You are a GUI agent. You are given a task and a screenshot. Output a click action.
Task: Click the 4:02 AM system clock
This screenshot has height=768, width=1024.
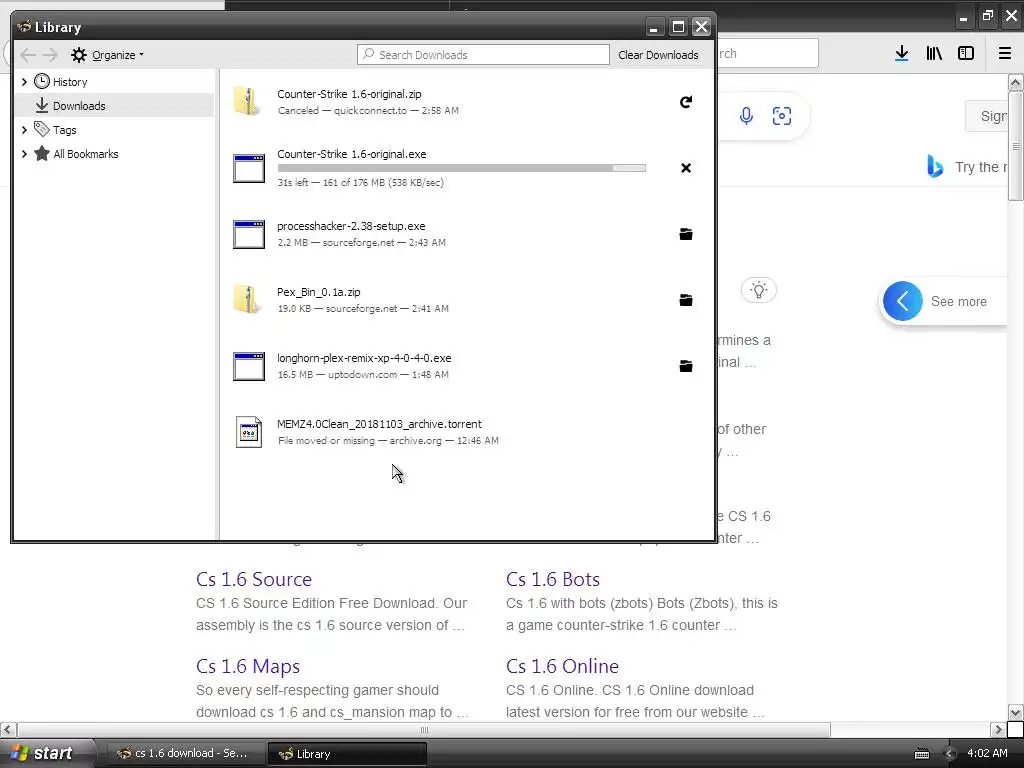(987, 753)
